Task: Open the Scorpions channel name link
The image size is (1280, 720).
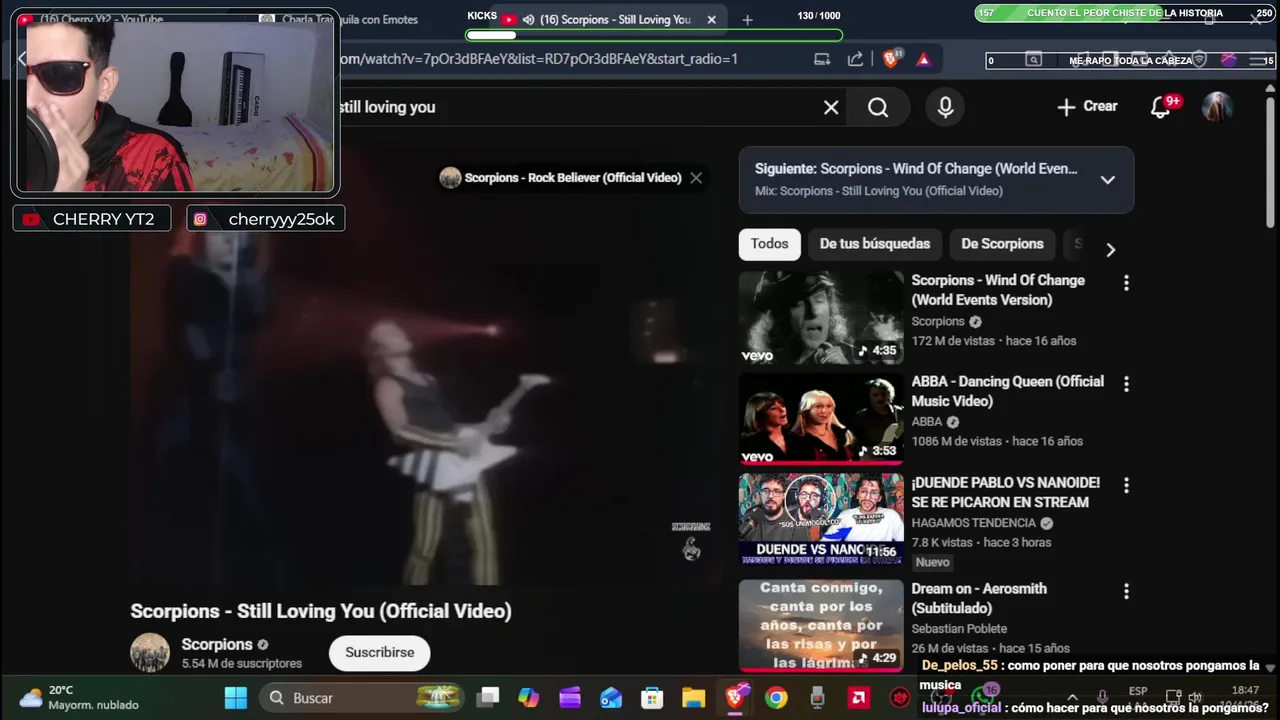Action: click(217, 644)
